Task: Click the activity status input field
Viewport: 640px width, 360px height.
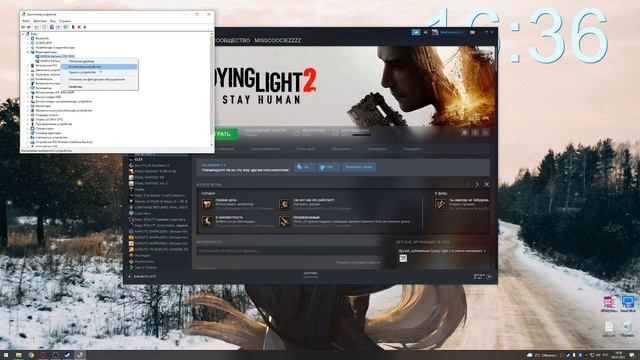Action: 289,251
